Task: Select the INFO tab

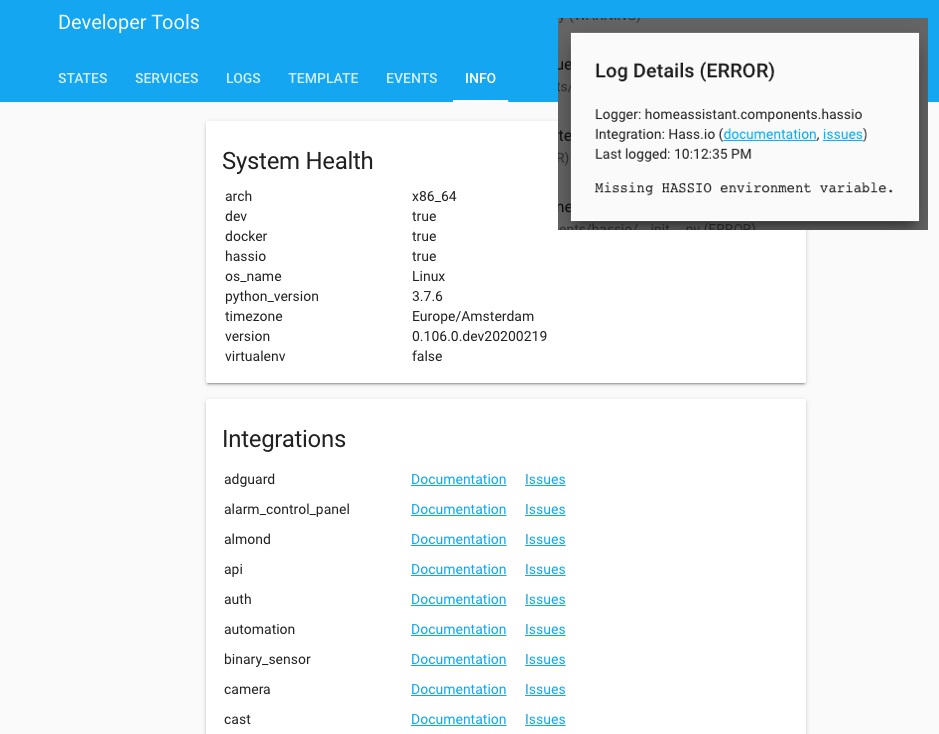Action: coord(480,78)
